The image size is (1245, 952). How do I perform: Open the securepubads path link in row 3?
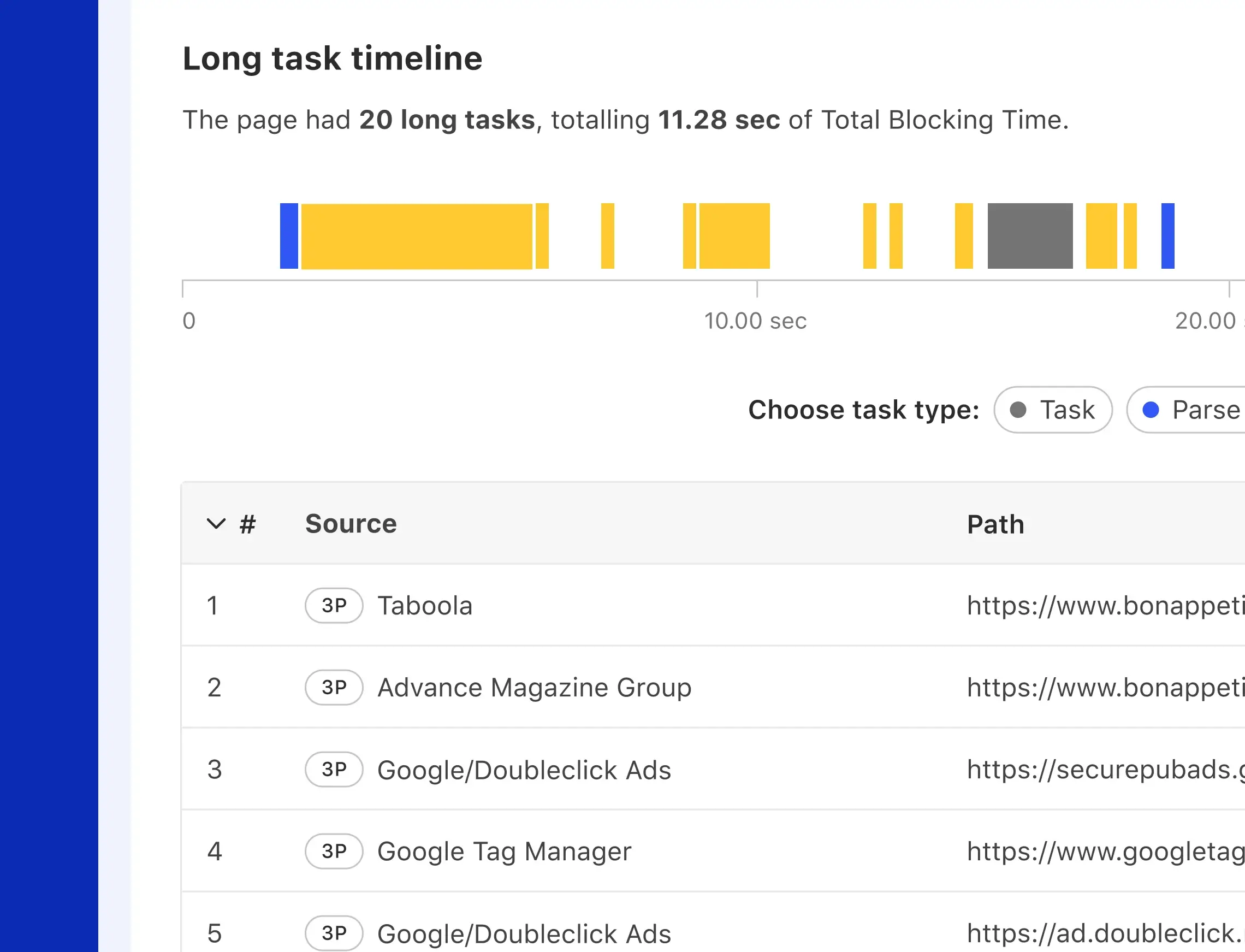1105,770
